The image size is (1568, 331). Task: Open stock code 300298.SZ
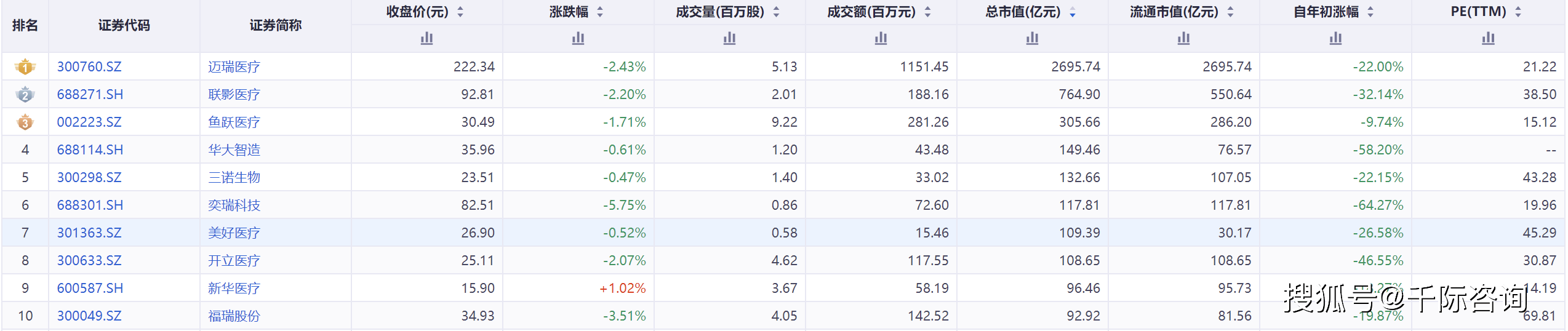(89, 177)
